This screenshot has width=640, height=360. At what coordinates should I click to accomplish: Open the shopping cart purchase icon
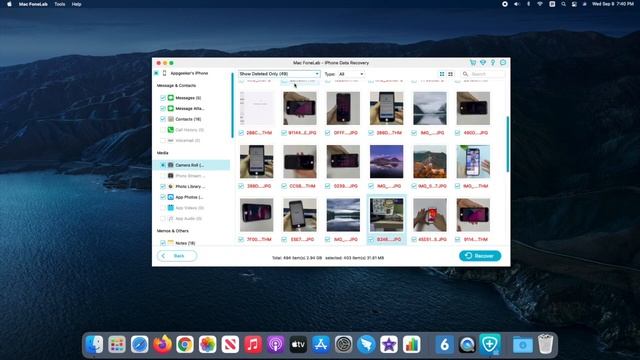click(473, 62)
